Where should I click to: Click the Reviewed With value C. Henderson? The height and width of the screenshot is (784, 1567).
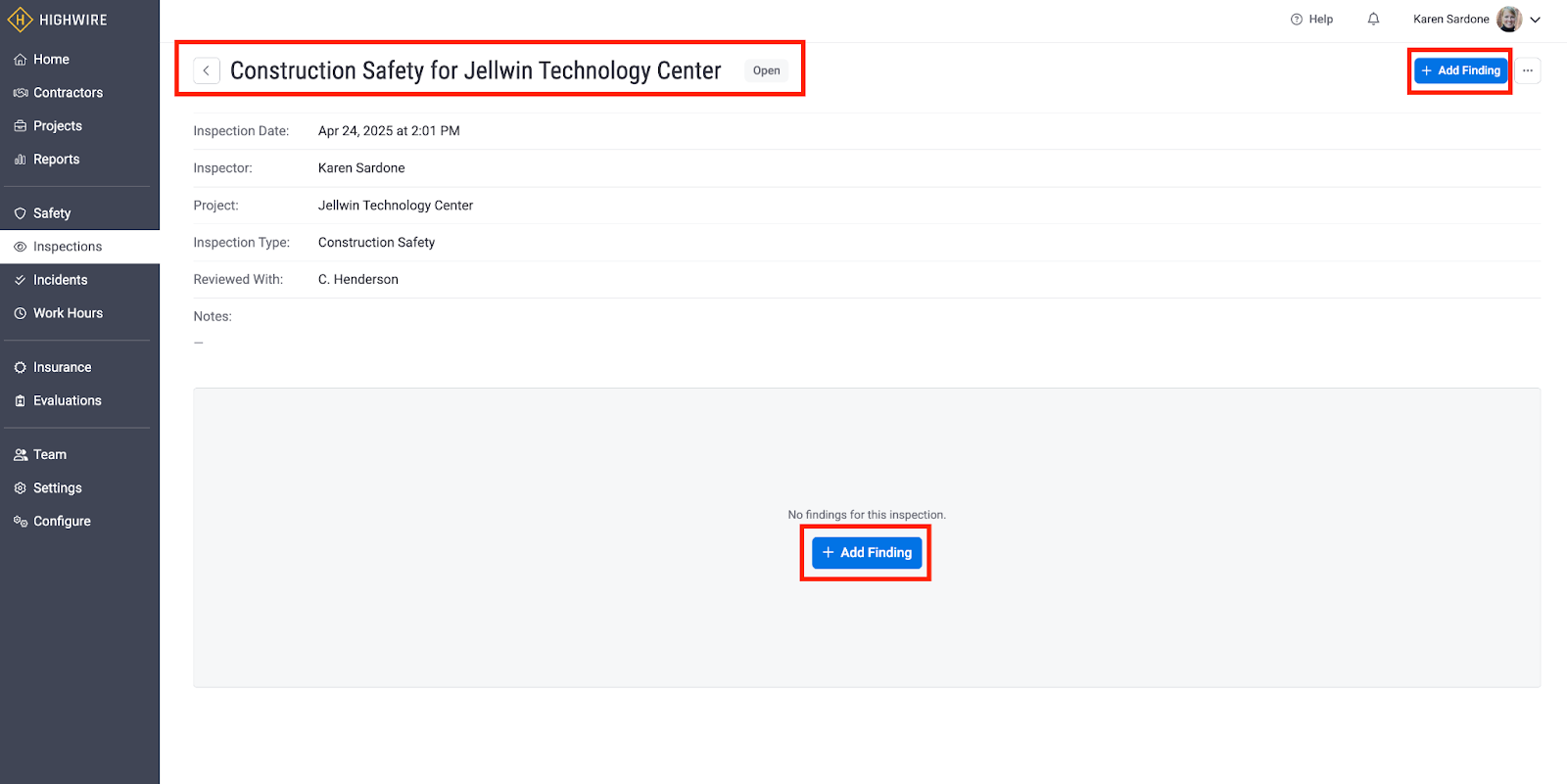pyautogui.click(x=358, y=280)
